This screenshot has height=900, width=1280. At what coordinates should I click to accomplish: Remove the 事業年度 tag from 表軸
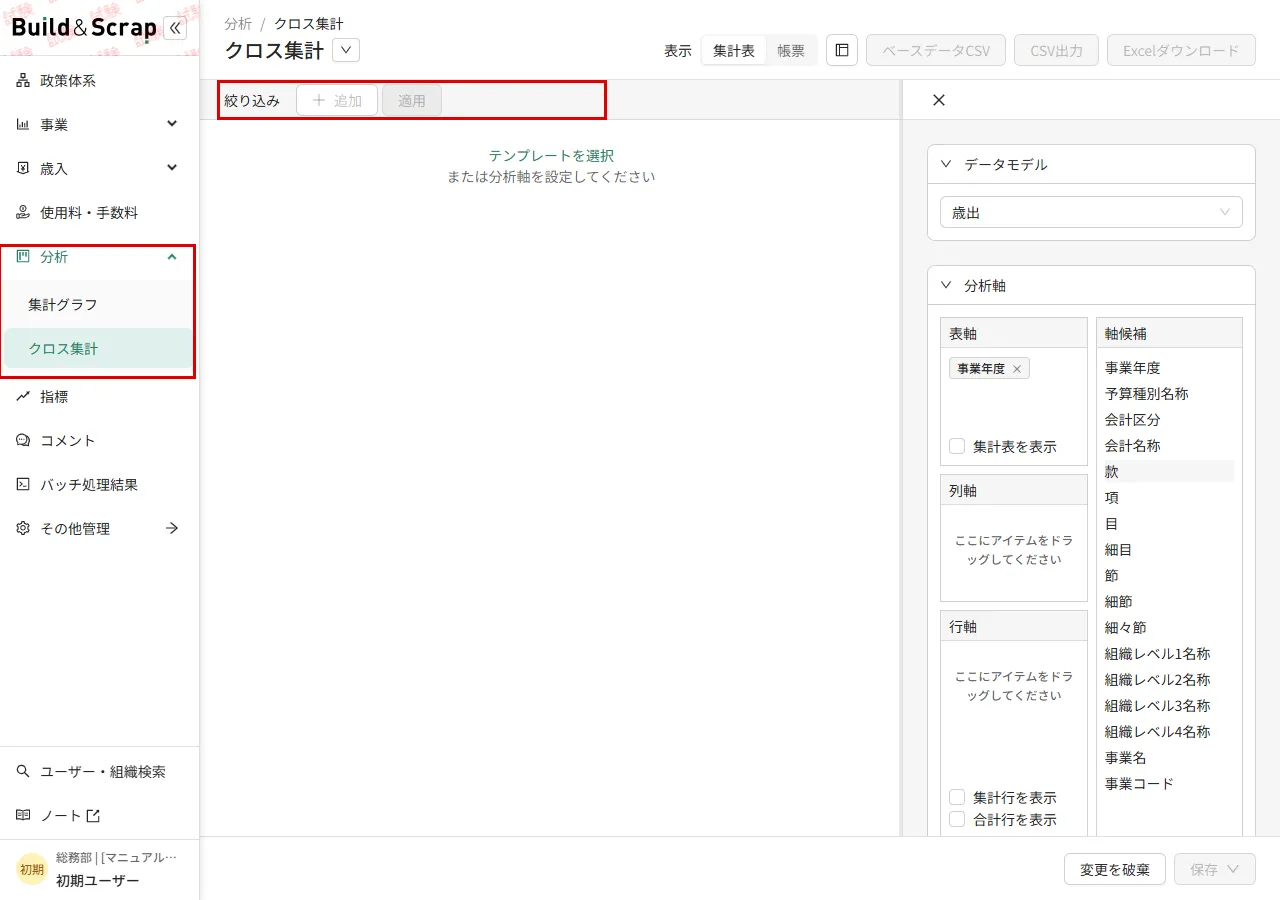[1017, 369]
